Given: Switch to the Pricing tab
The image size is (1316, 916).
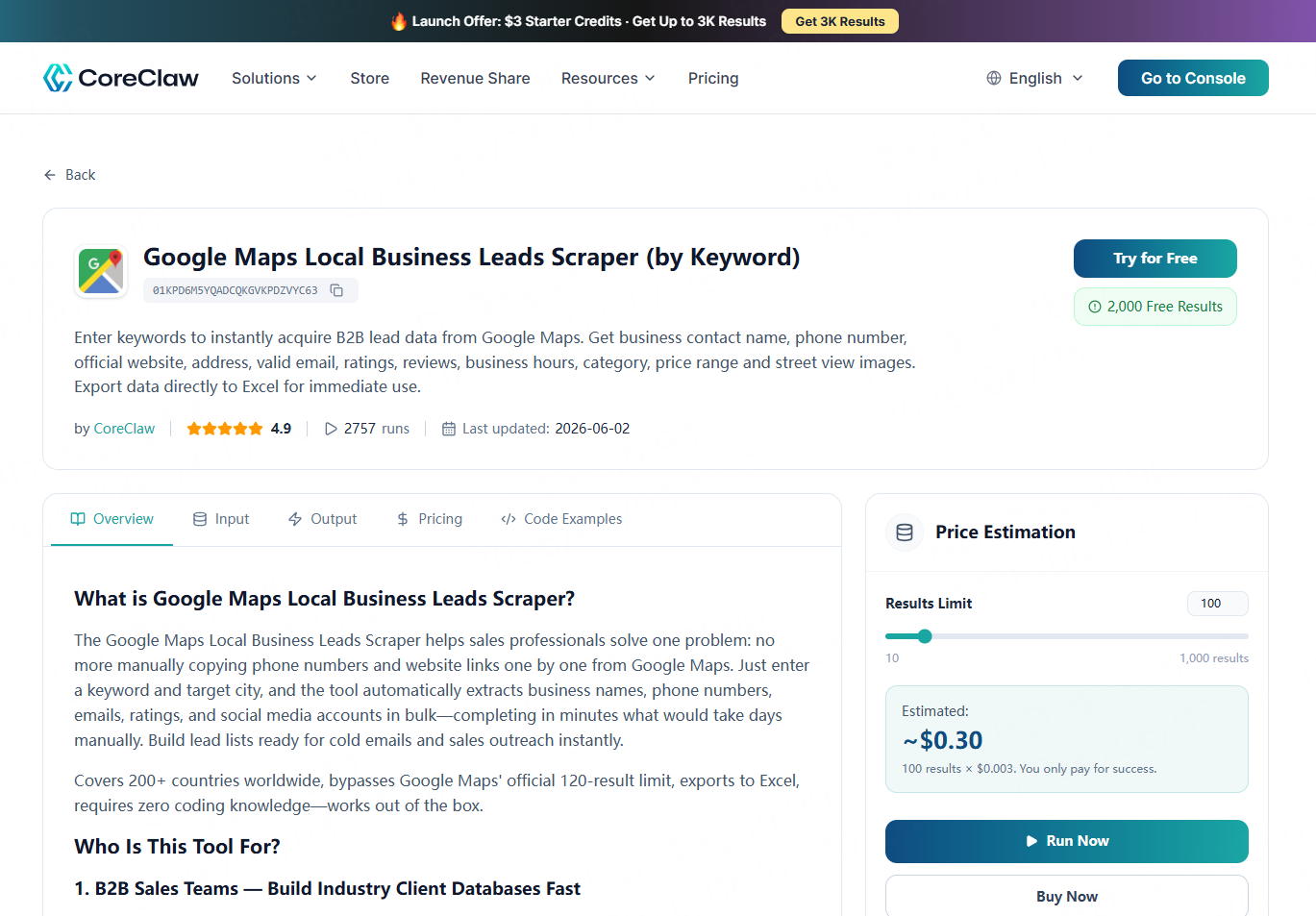Looking at the screenshot, I should click(x=430, y=519).
